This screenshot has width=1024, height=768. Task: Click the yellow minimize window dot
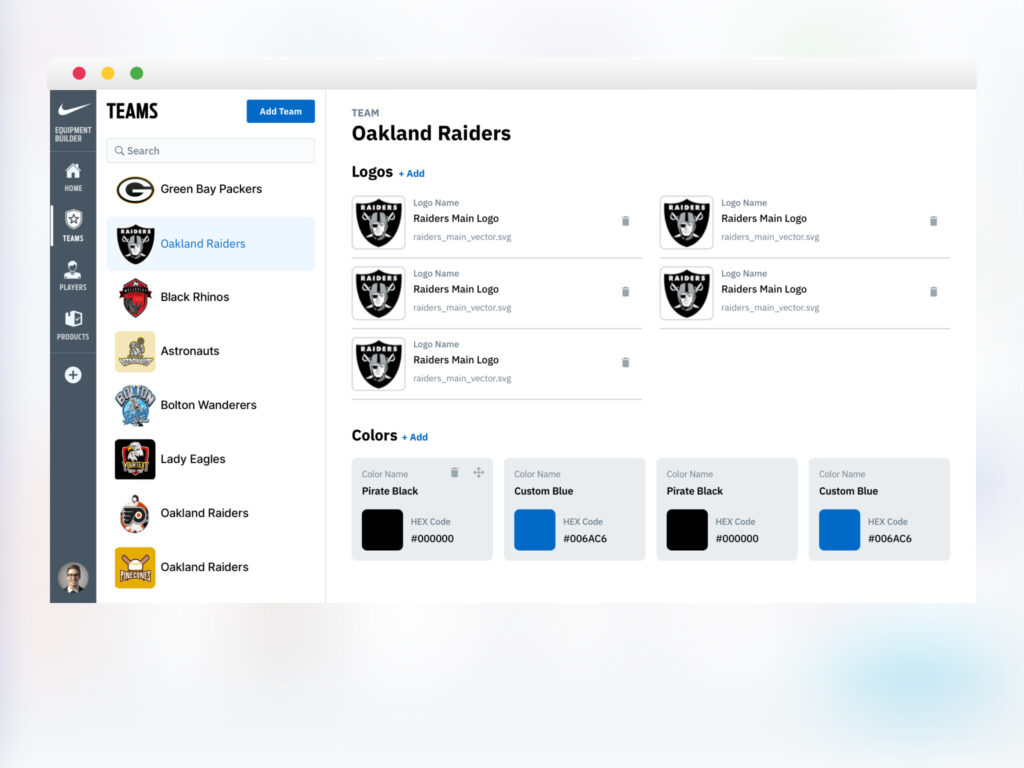point(108,73)
